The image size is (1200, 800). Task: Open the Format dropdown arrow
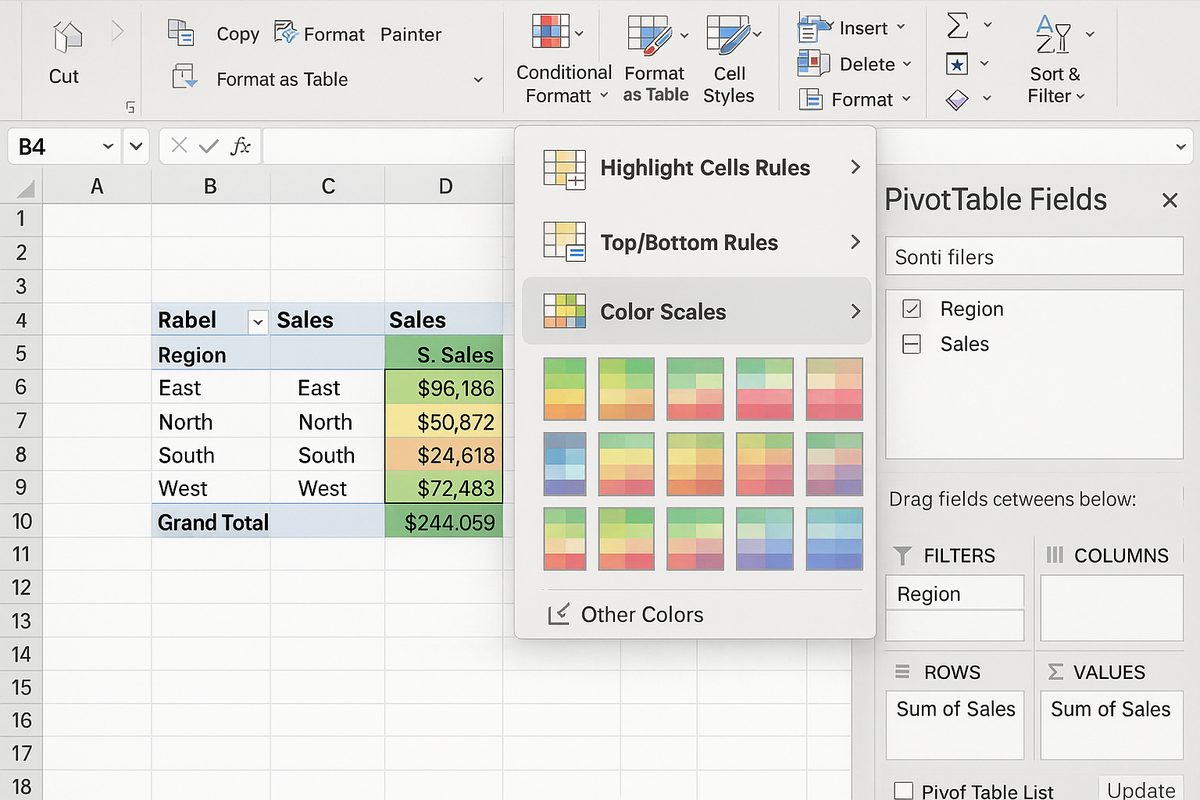(906, 99)
